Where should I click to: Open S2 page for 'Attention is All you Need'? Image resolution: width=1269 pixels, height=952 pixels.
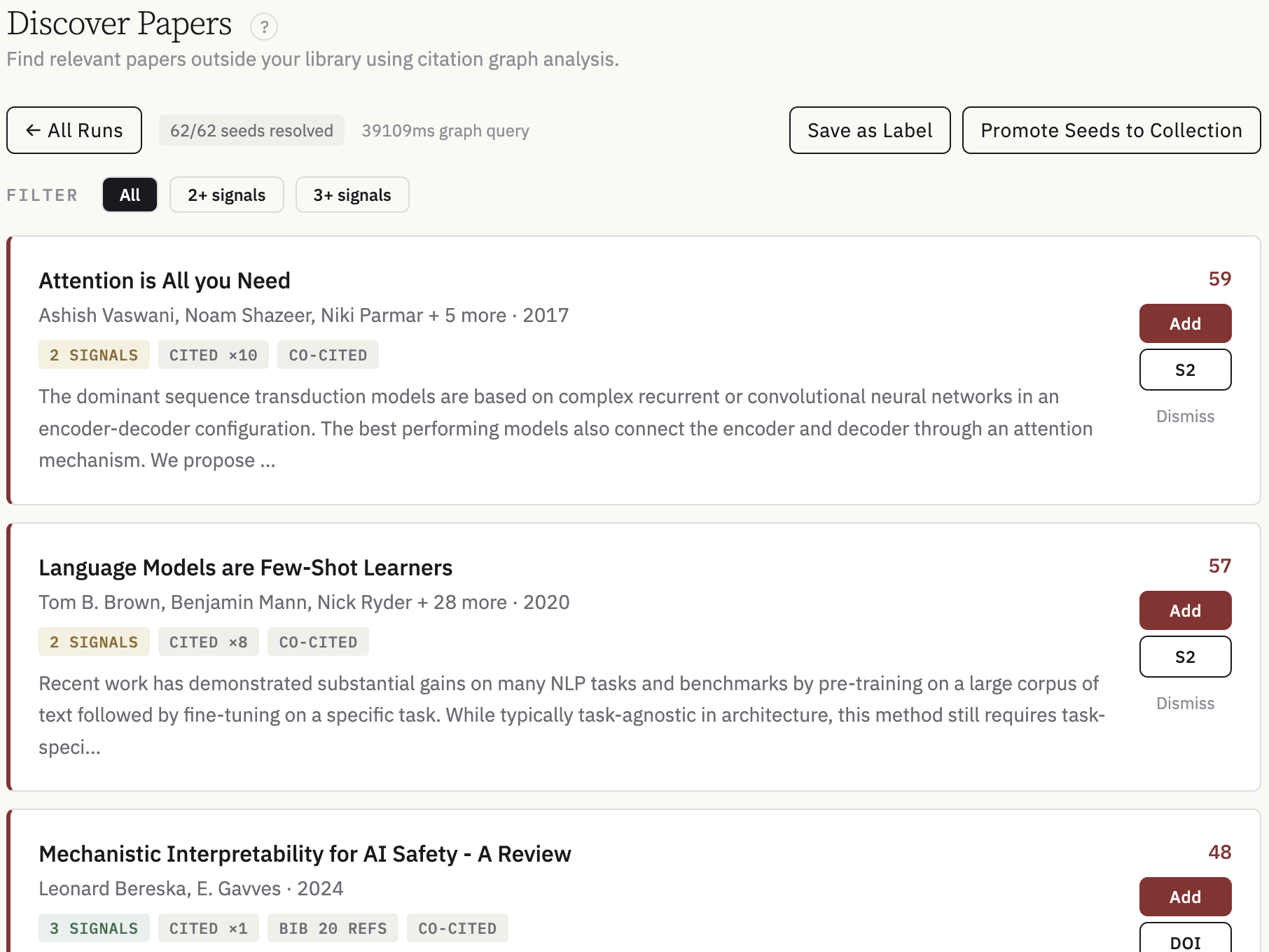point(1185,370)
